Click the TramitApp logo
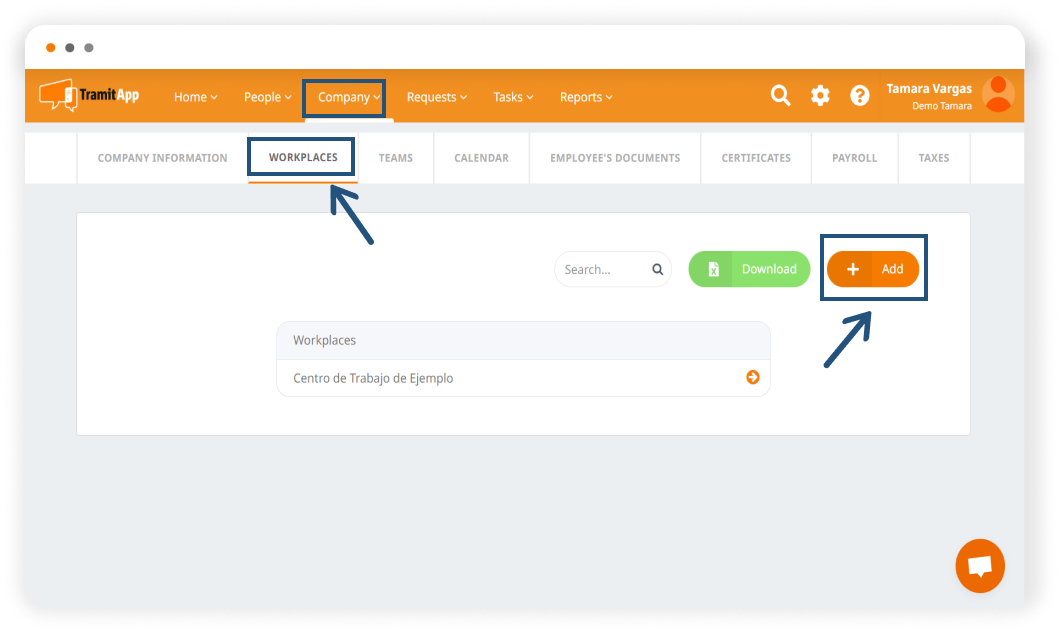This screenshot has width=1061, height=633. pos(89,96)
